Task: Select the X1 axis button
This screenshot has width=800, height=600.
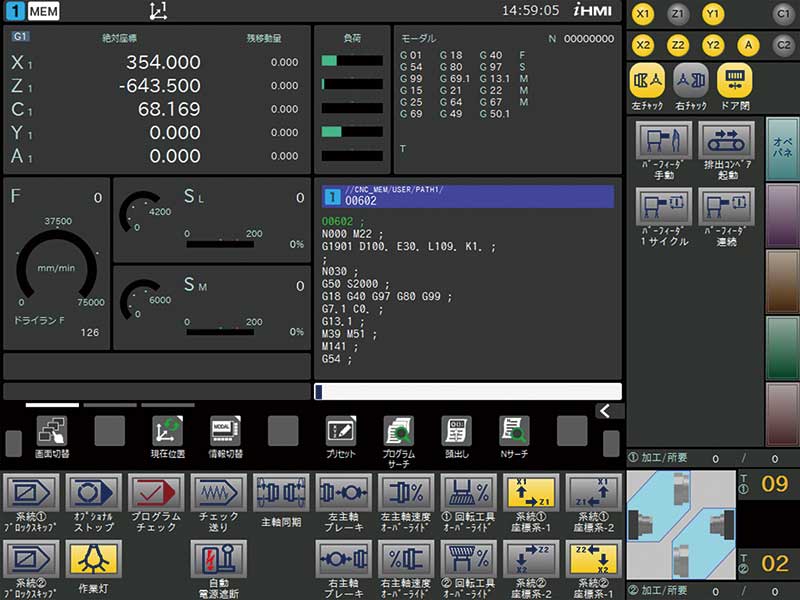Action: click(644, 14)
